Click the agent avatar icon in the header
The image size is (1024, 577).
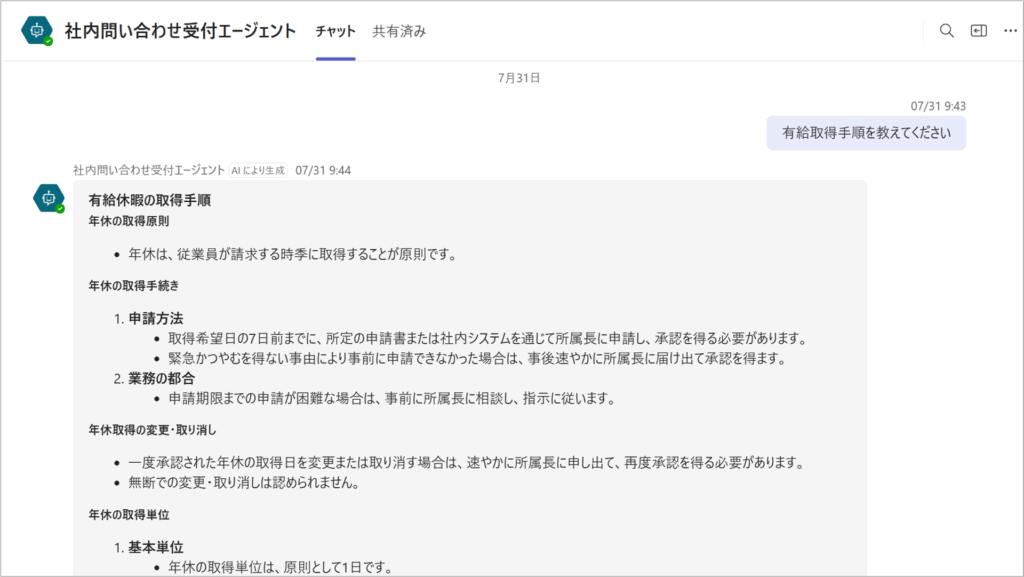(37, 30)
